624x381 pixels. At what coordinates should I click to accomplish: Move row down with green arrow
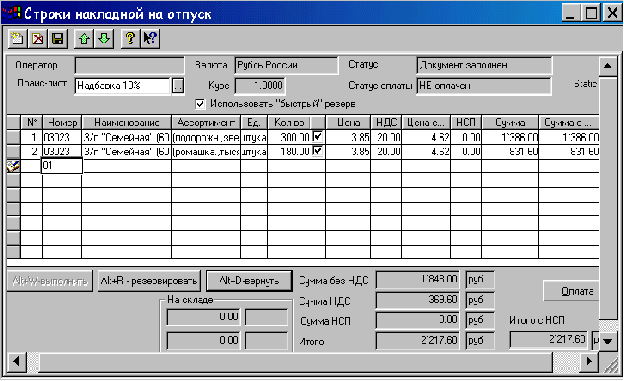[104, 39]
